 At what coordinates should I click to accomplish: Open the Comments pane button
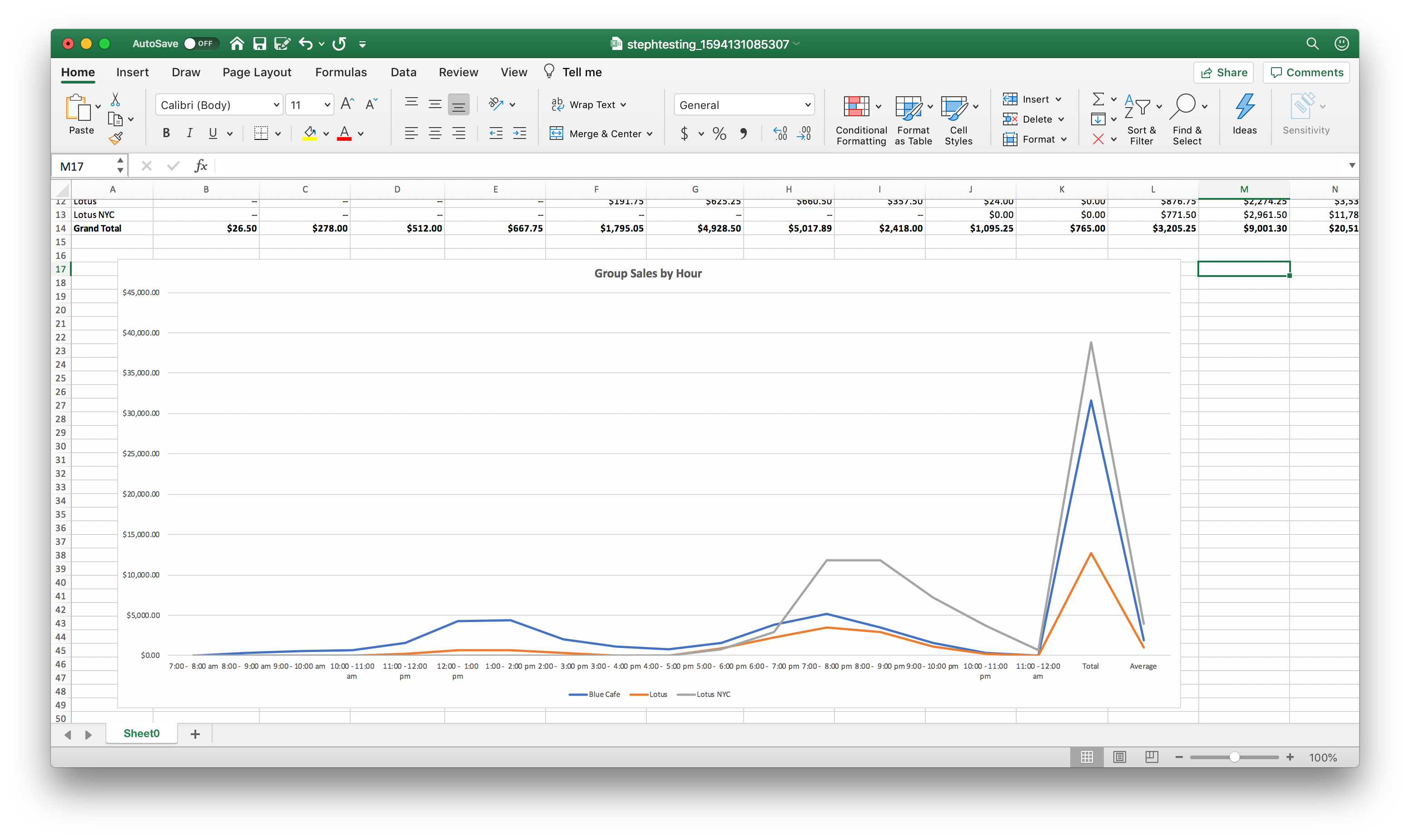point(1306,73)
